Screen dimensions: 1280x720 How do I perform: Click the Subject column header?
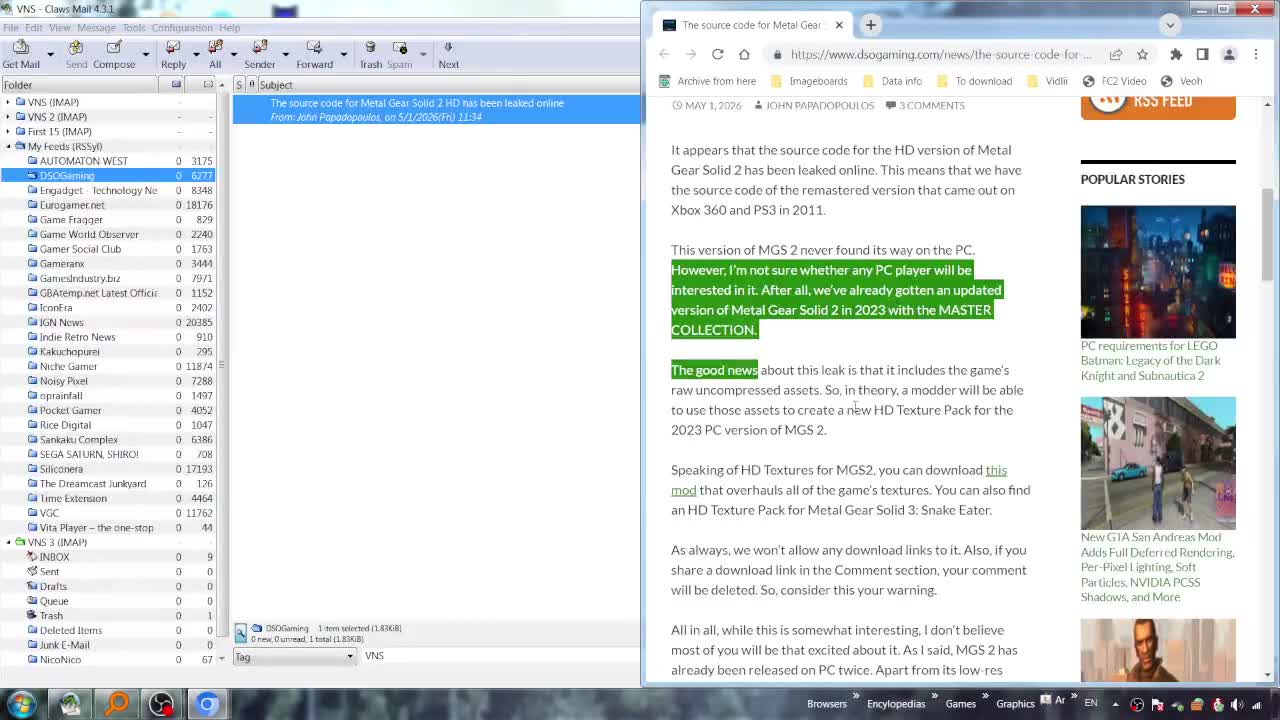(x=448, y=85)
